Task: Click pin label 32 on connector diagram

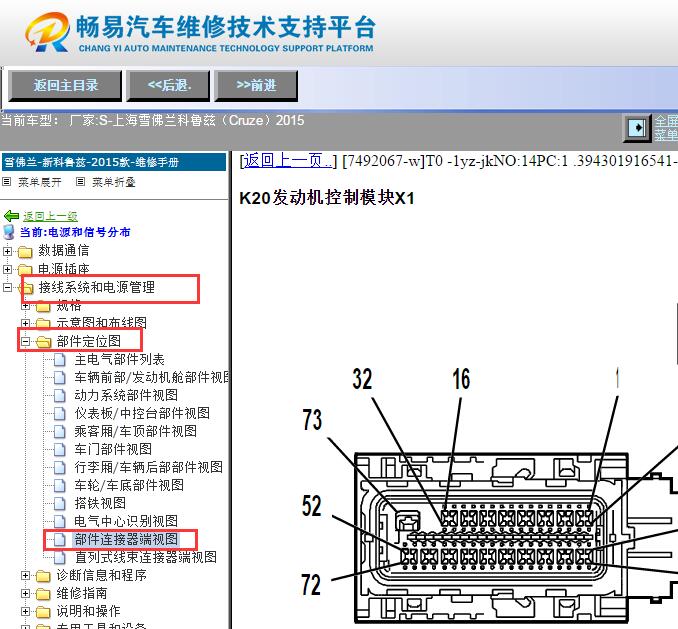Action: tap(362, 379)
